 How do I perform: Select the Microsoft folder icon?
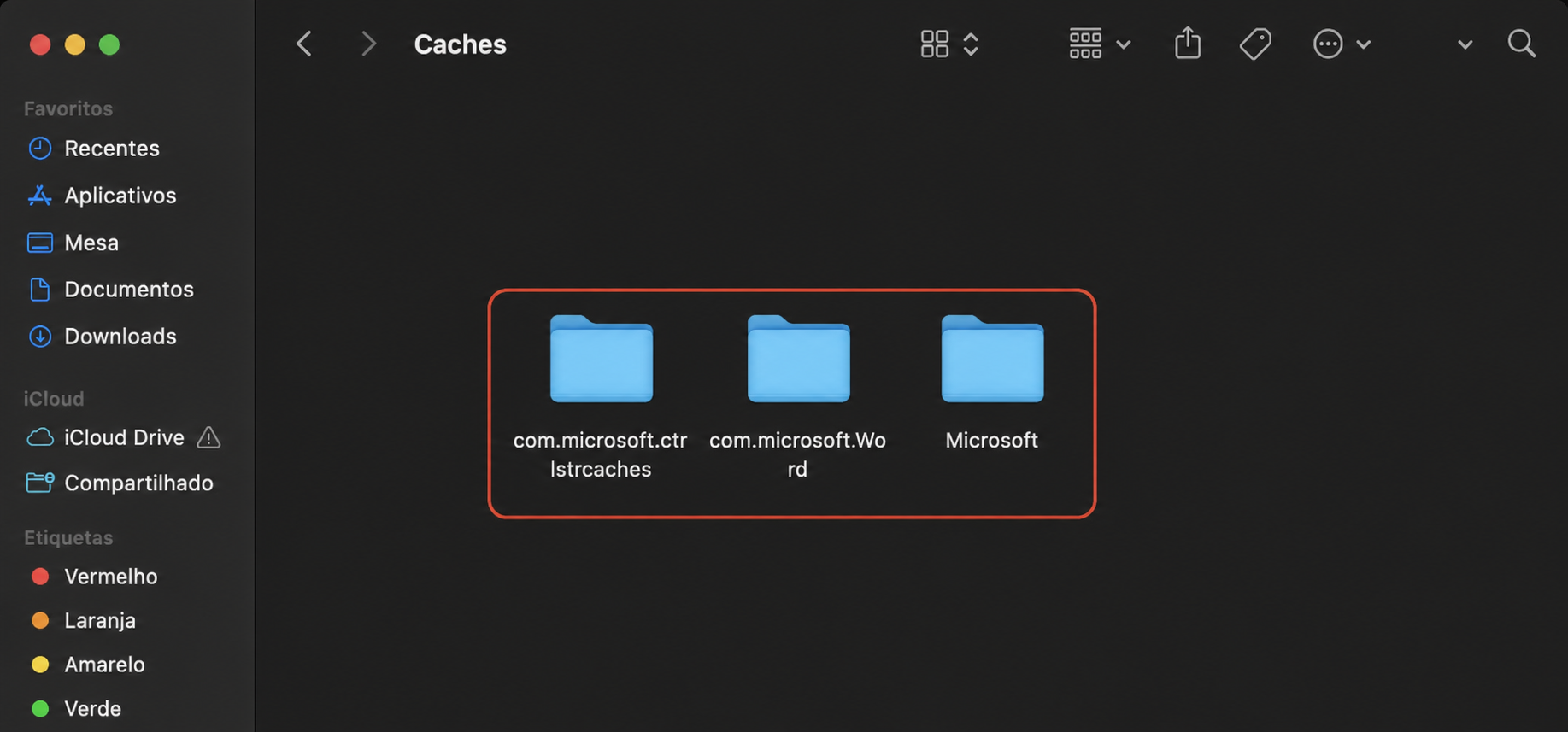(x=992, y=359)
